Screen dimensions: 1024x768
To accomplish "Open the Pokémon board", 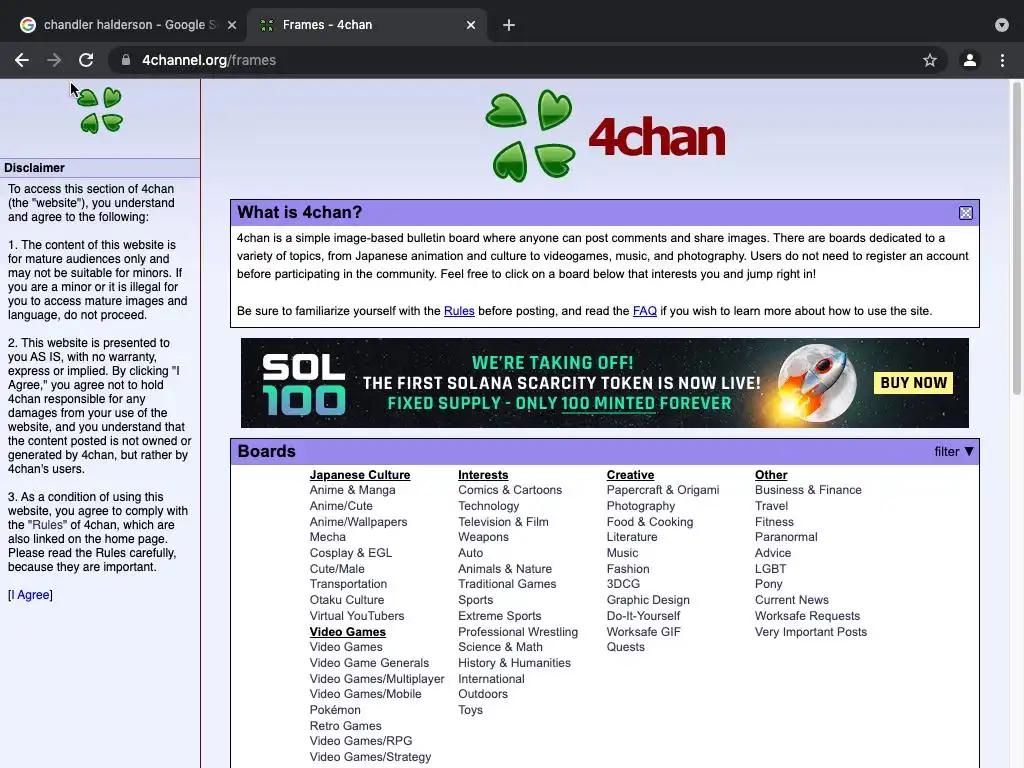I will pos(335,710).
